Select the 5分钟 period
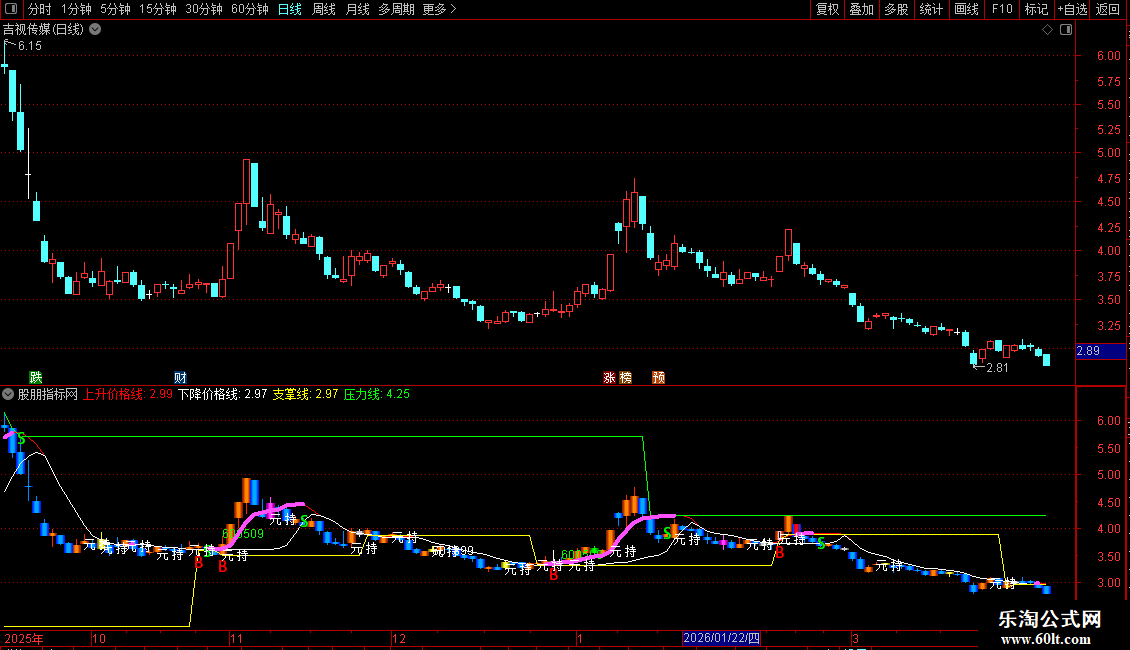Screen dimensions: 1130x650 (x=115, y=9)
